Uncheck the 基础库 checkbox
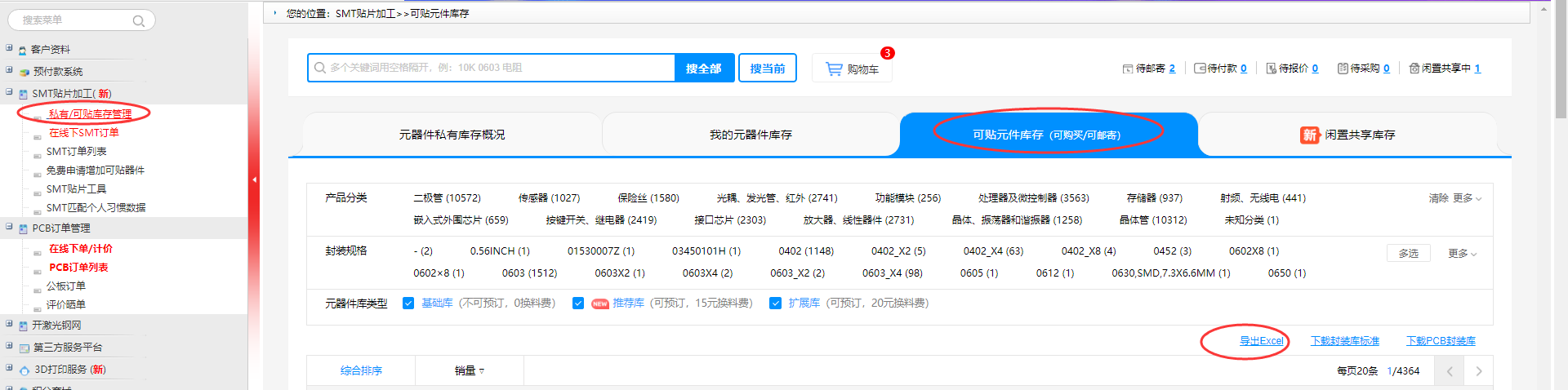Image resolution: width=1568 pixels, height=390 pixels. pyautogui.click(x=408, y=304)
